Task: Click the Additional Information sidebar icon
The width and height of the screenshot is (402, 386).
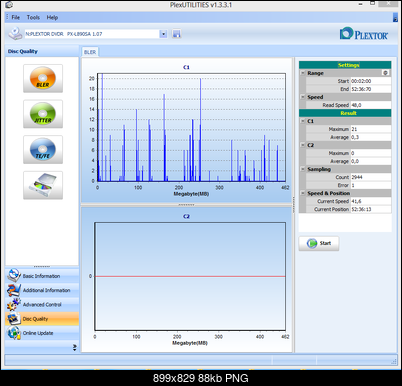Action: pos(14,290)
